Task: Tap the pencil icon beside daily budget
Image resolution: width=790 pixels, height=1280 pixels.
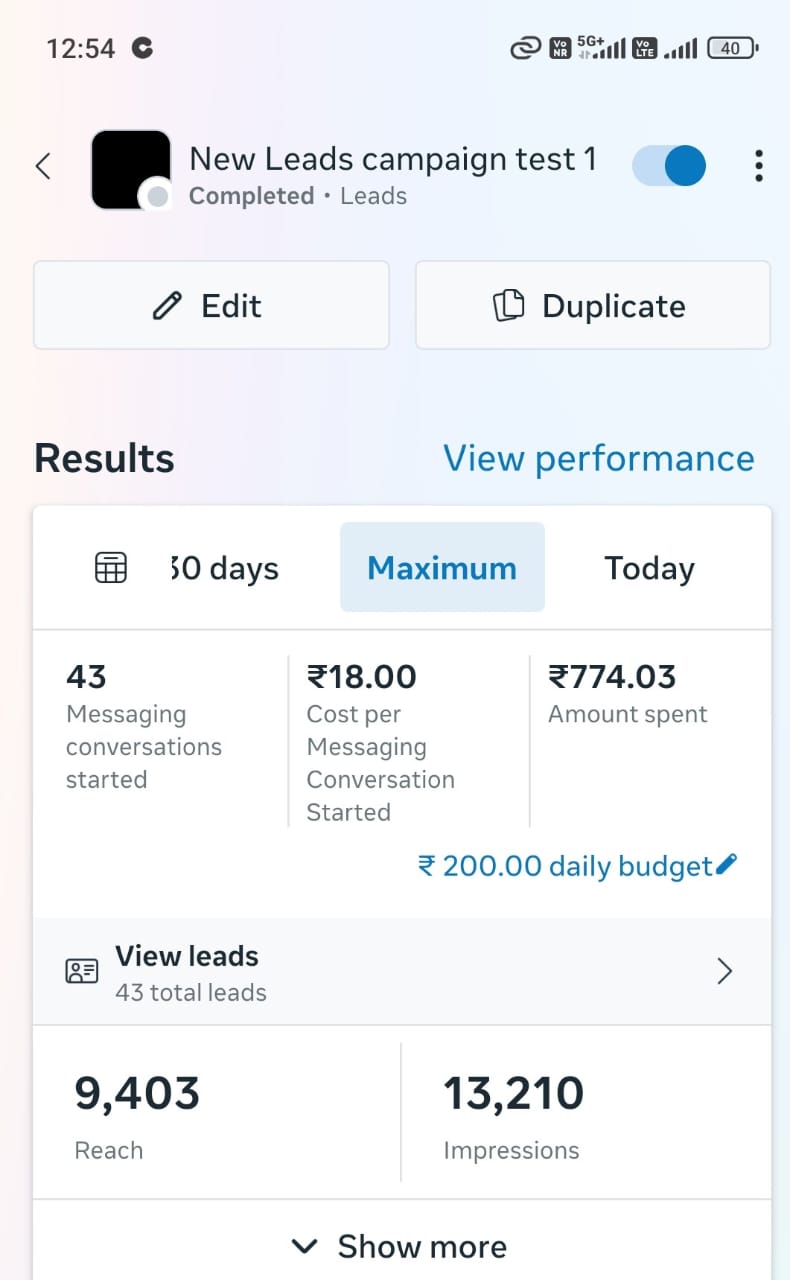Action: pyautogui.click(x=727, y=864)
